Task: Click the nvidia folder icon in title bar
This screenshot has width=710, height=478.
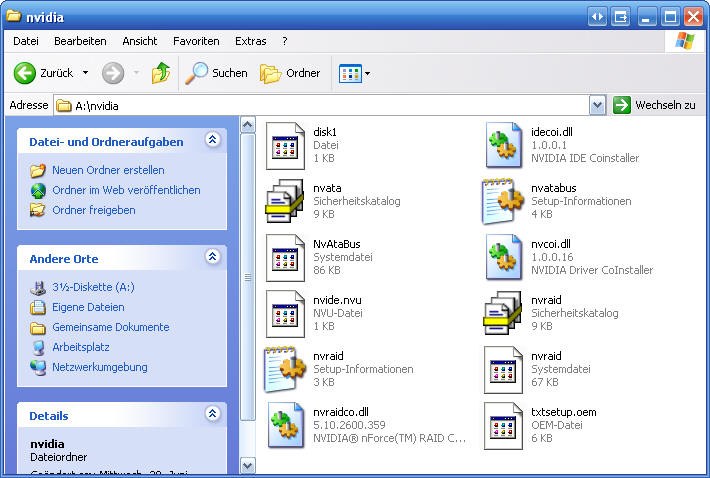Action: [14, 16]
